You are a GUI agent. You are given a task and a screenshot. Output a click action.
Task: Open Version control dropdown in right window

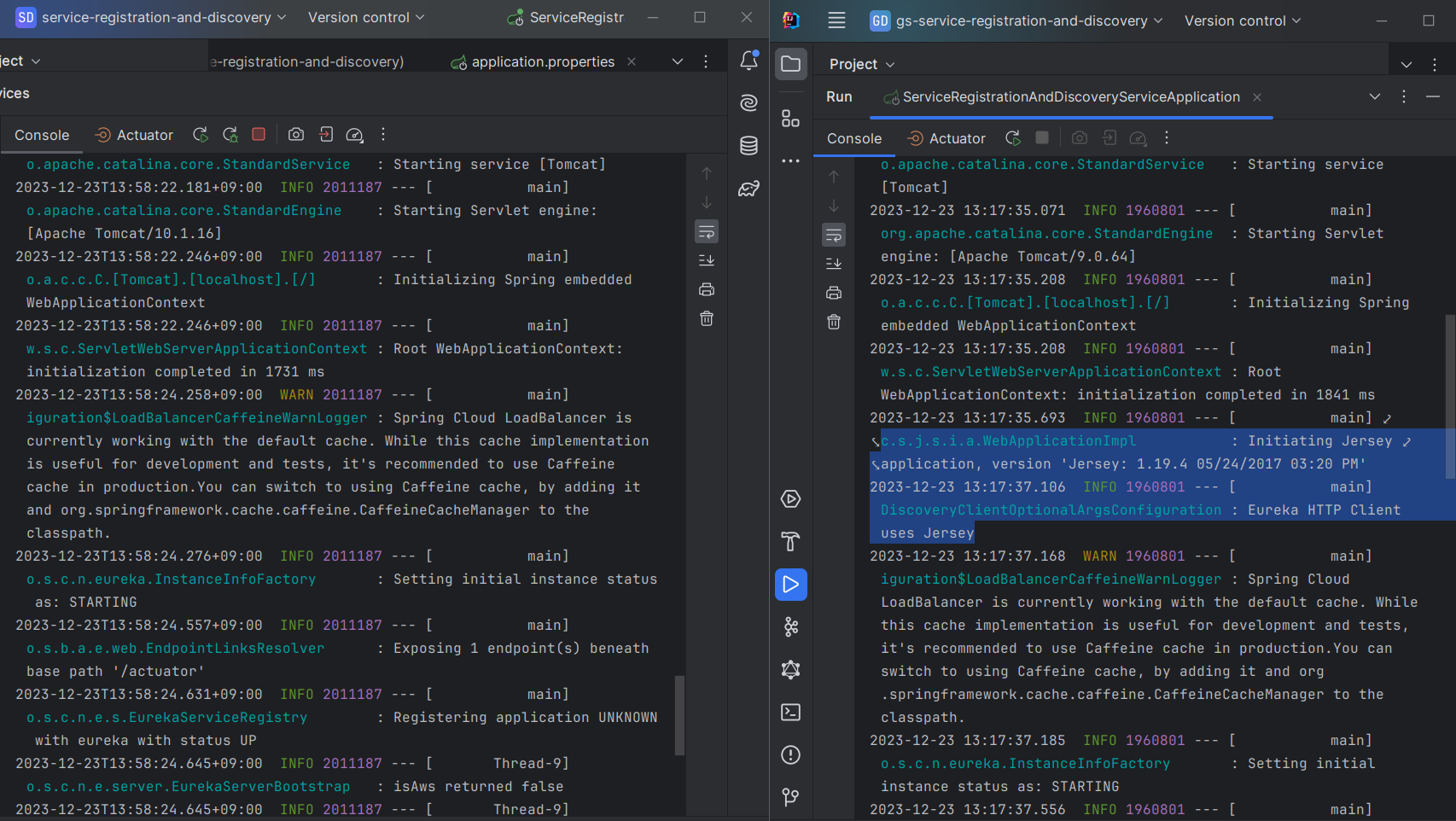(1243, 20)
